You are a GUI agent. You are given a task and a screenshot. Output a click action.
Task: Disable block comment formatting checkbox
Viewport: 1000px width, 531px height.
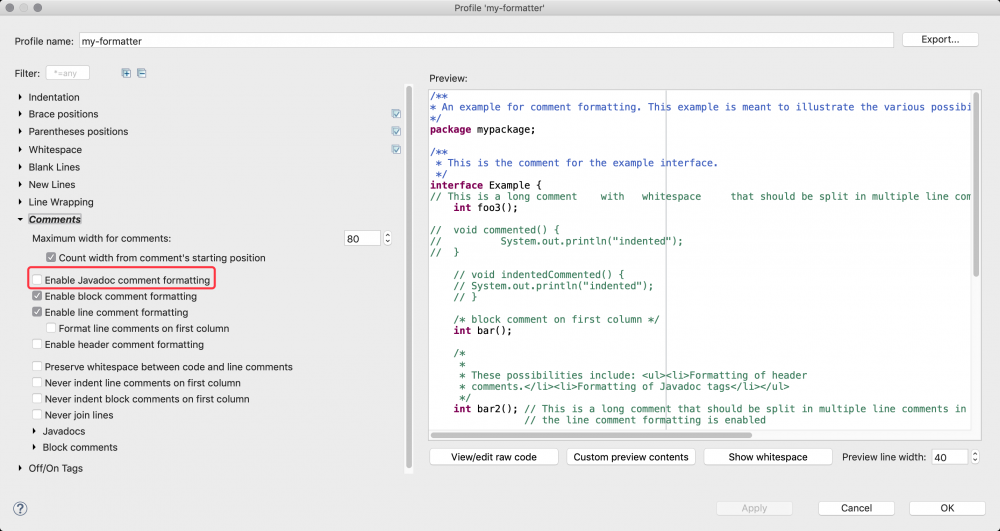(38, 296)
